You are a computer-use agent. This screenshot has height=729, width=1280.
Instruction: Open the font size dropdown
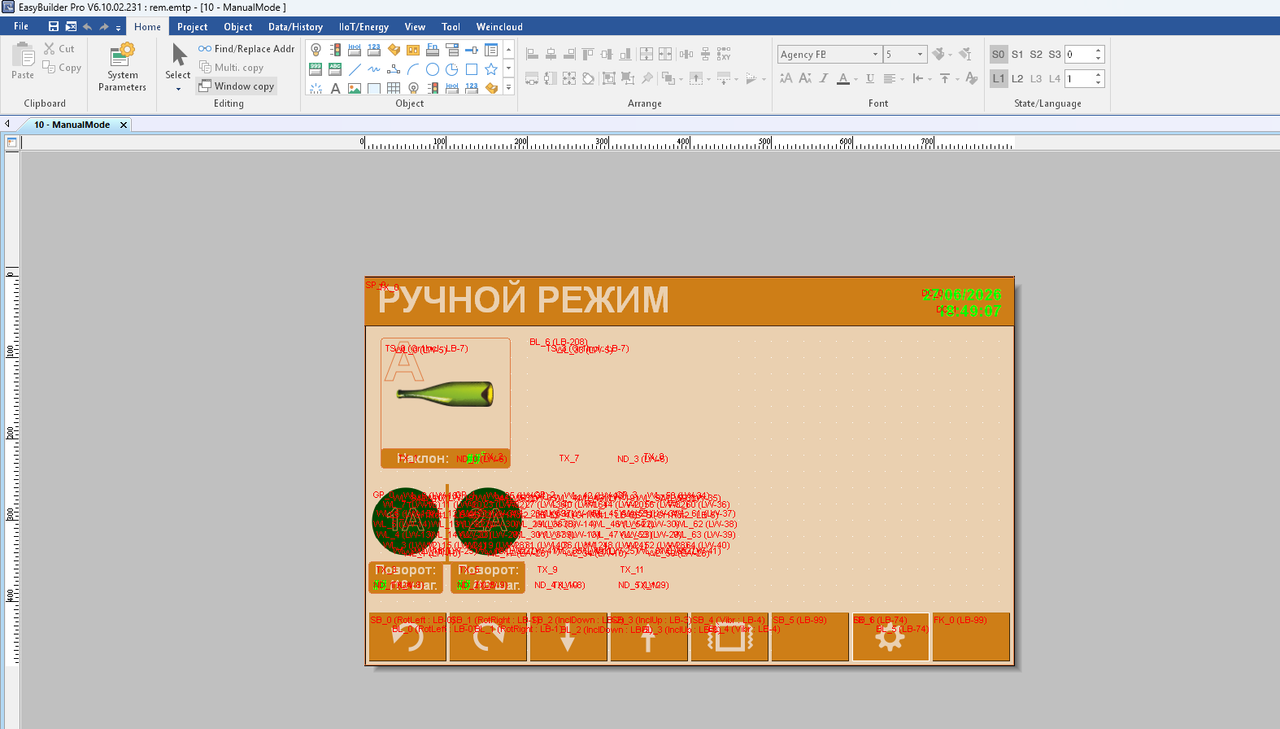(x=921, y=54)
